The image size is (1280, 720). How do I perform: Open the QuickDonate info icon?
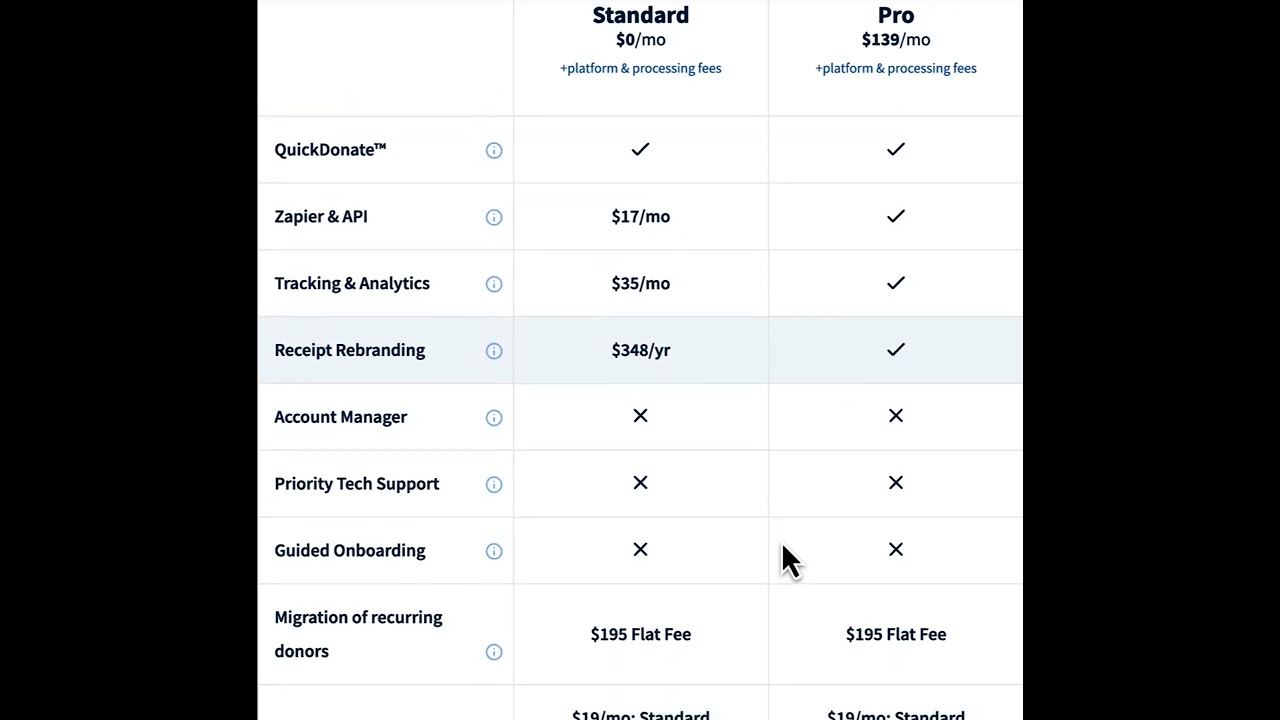tap(494, 150)
